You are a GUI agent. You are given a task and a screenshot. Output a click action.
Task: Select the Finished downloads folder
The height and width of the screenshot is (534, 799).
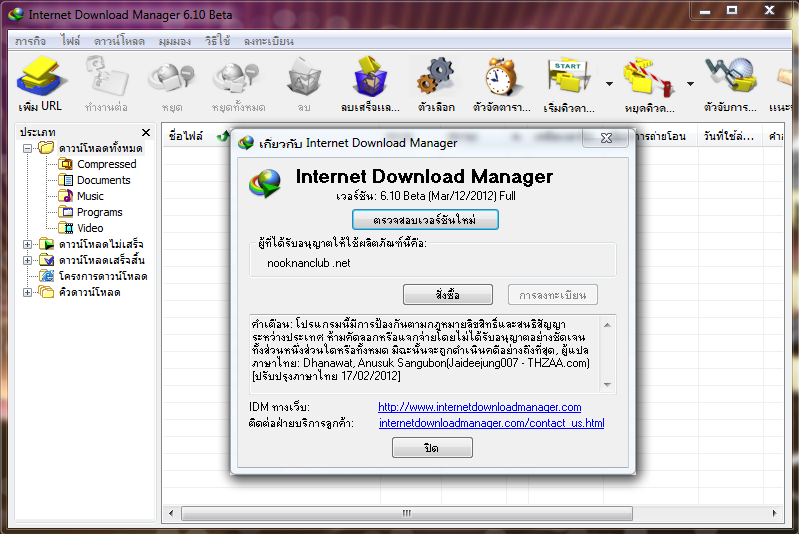[x=93, y=260]
